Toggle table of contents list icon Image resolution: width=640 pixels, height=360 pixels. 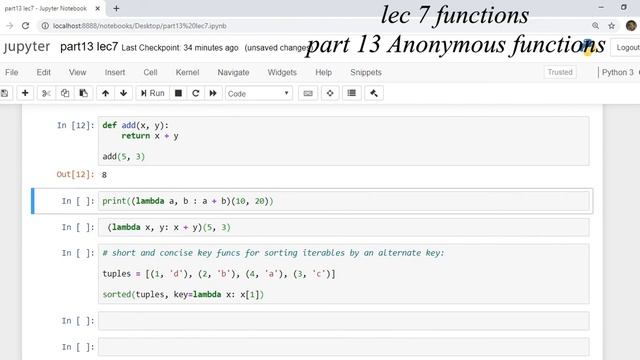coord(351,93)
